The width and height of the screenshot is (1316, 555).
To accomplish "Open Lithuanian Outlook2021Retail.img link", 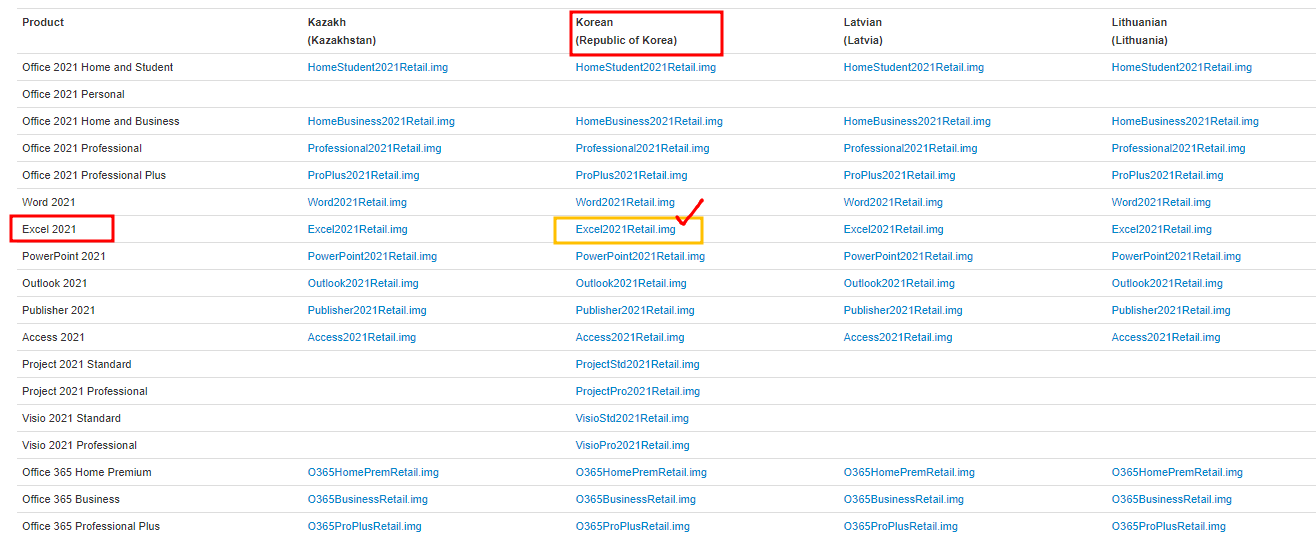I will pyautogui.click(x=1167, y=283).
